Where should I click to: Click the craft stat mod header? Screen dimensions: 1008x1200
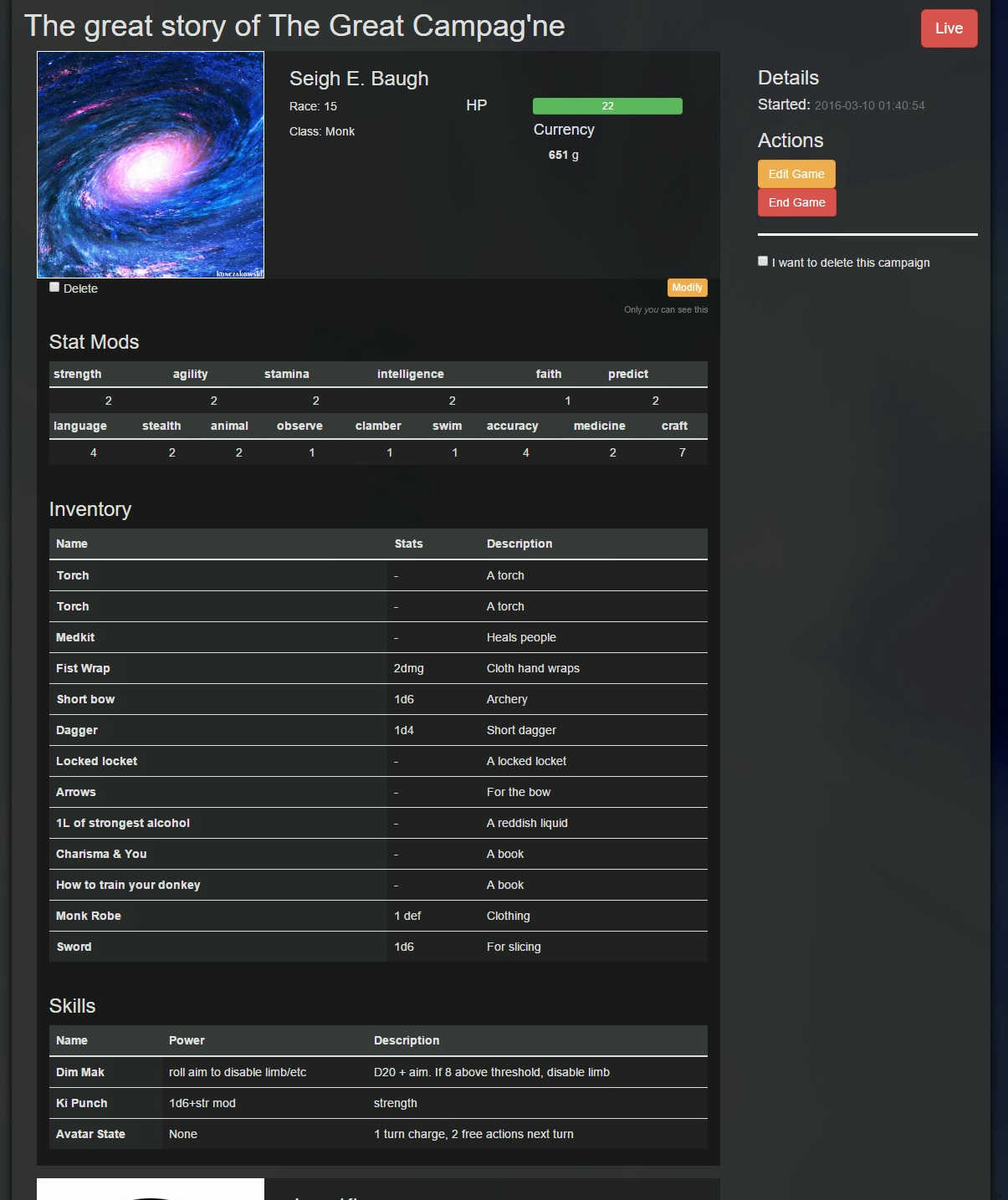tap(674, 426)
